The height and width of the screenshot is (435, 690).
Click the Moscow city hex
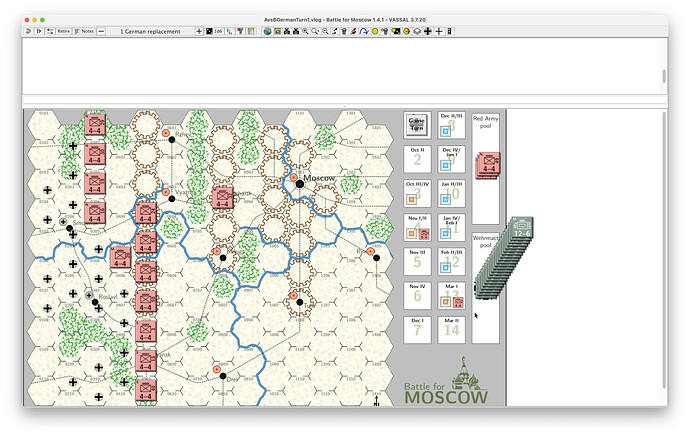click(x=298, y=182)
